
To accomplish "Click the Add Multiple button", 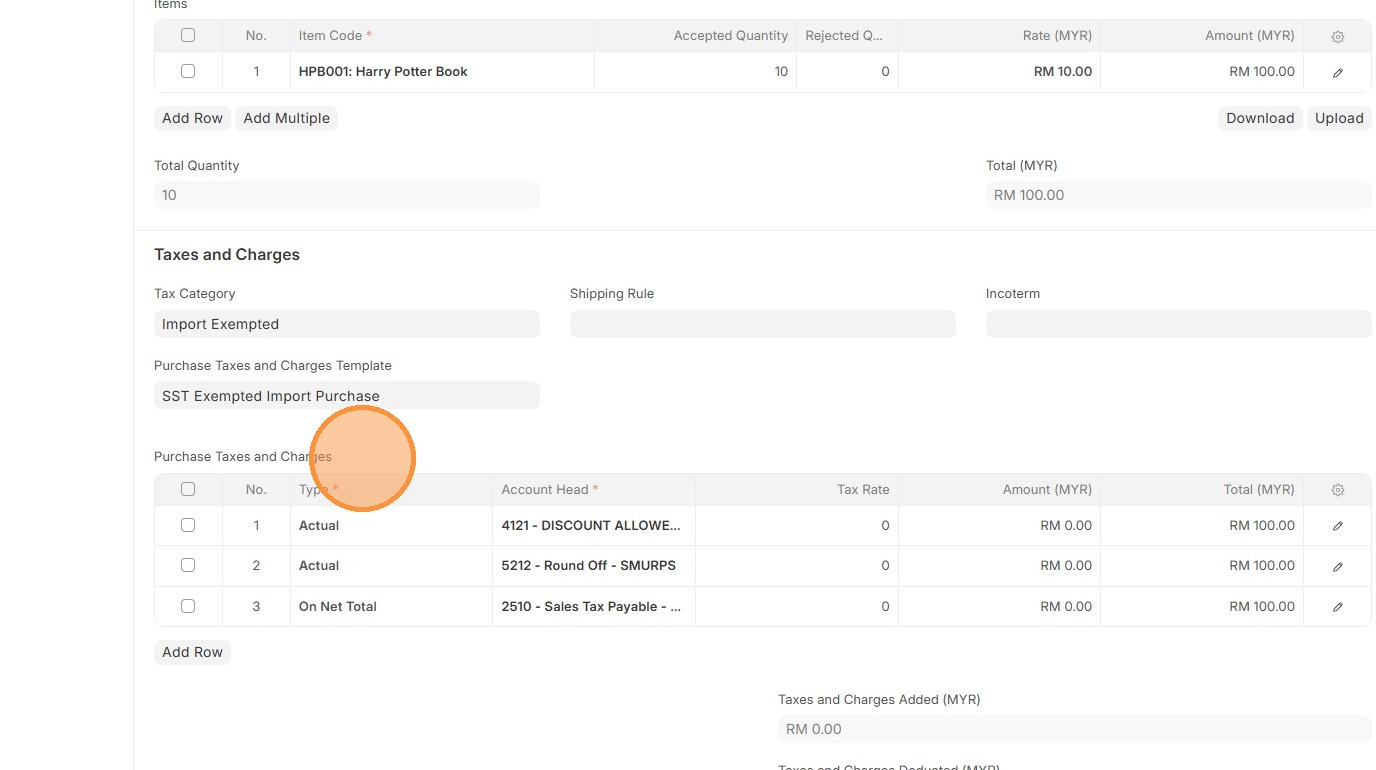I will (286, 118).
